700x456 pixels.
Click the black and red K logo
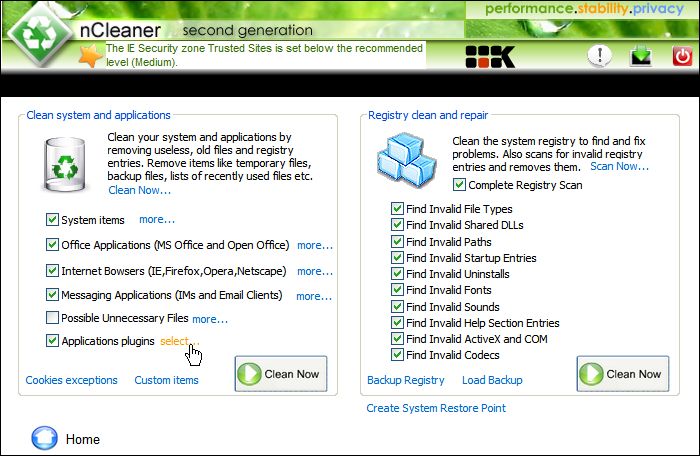(x=490, y=57)
